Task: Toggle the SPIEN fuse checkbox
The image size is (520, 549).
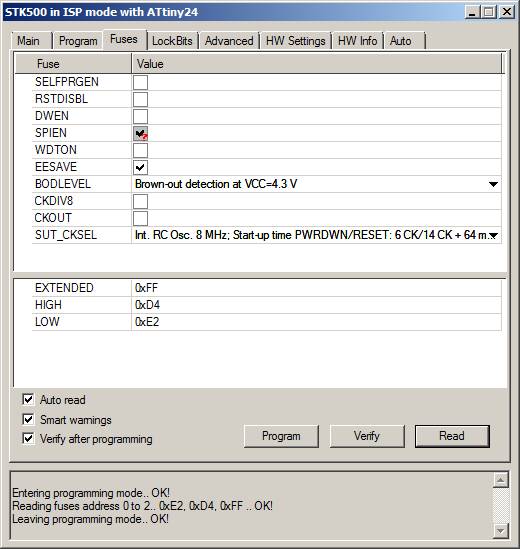Action: pyautogui.click(x=140, y=133)
